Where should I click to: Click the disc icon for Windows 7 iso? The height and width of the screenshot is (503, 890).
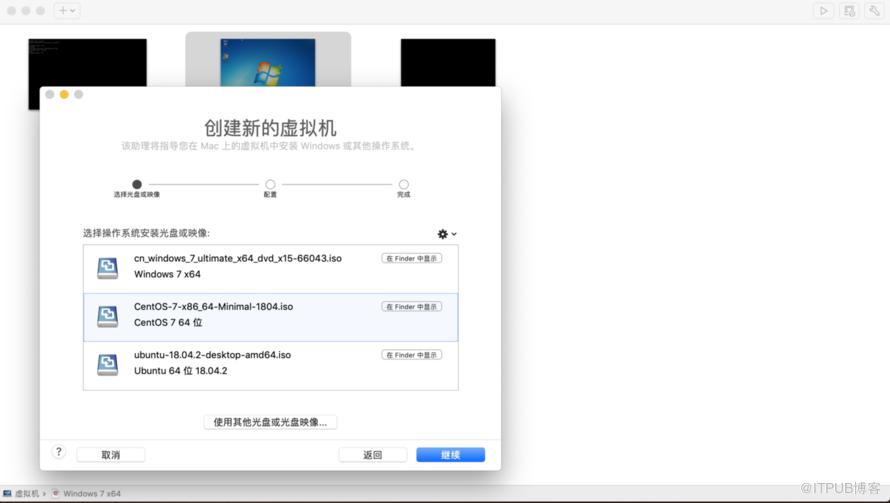(x=107, y=268)
